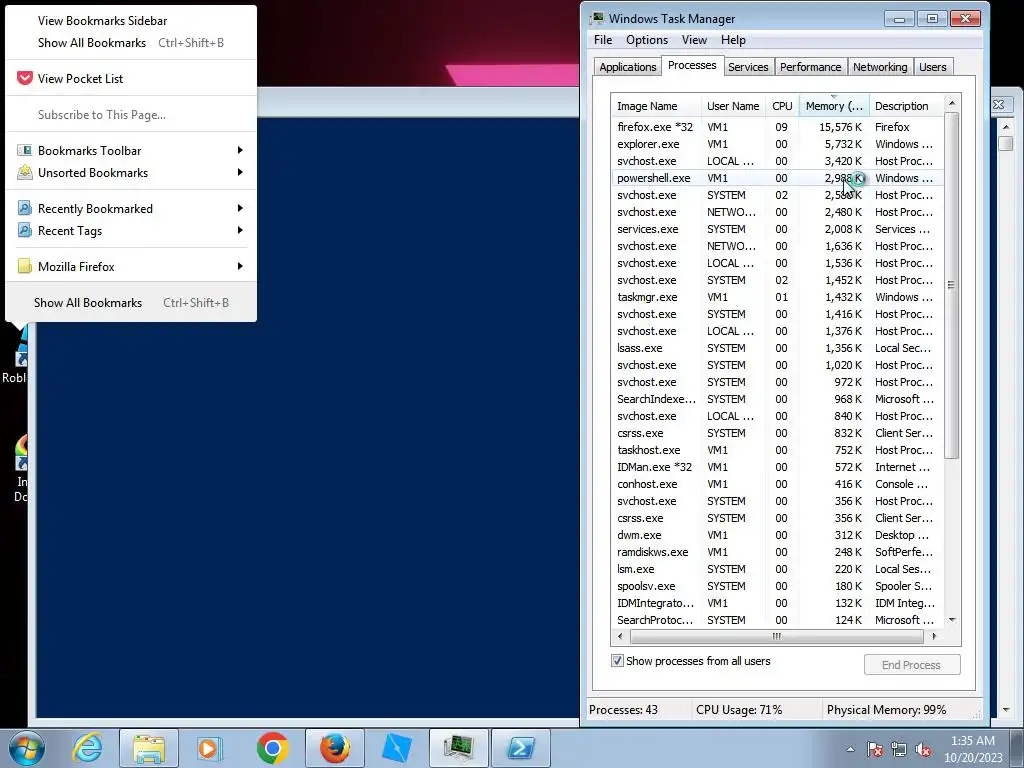Image resolution: width=1024 pixels, height=768 pixels.
Task: Click the Mozilla Firefox folder icon
Action: (25, 266)
